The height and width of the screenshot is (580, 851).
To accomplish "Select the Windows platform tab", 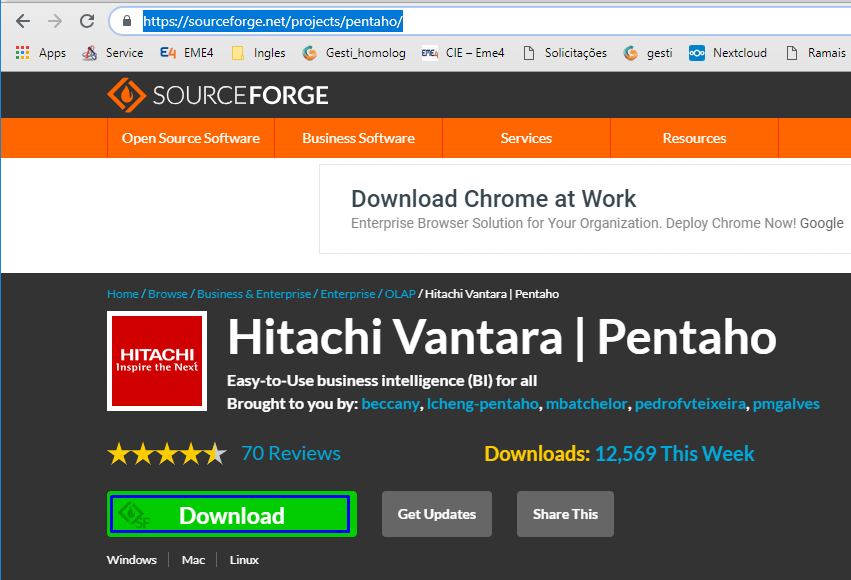I will point(132,560).
